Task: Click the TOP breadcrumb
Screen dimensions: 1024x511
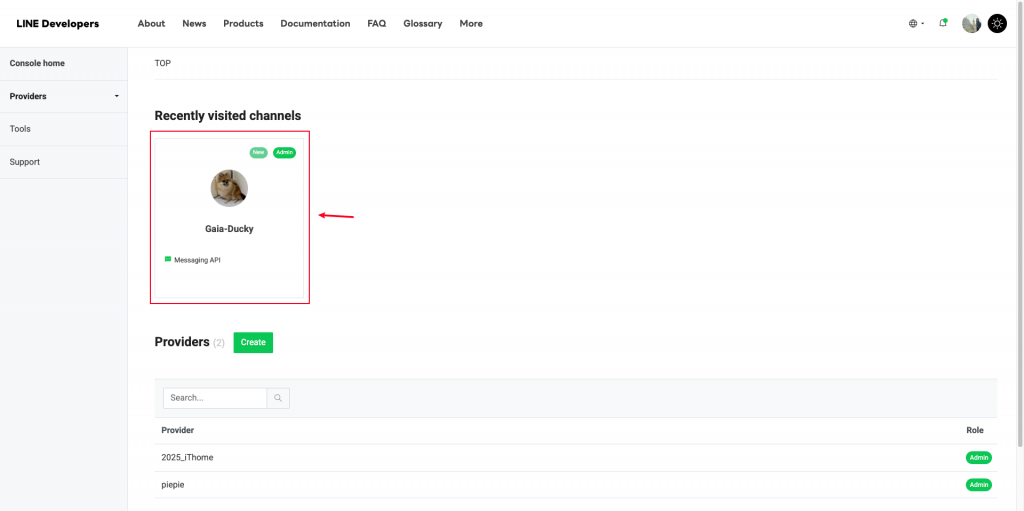Action: [x=163, y=63]
